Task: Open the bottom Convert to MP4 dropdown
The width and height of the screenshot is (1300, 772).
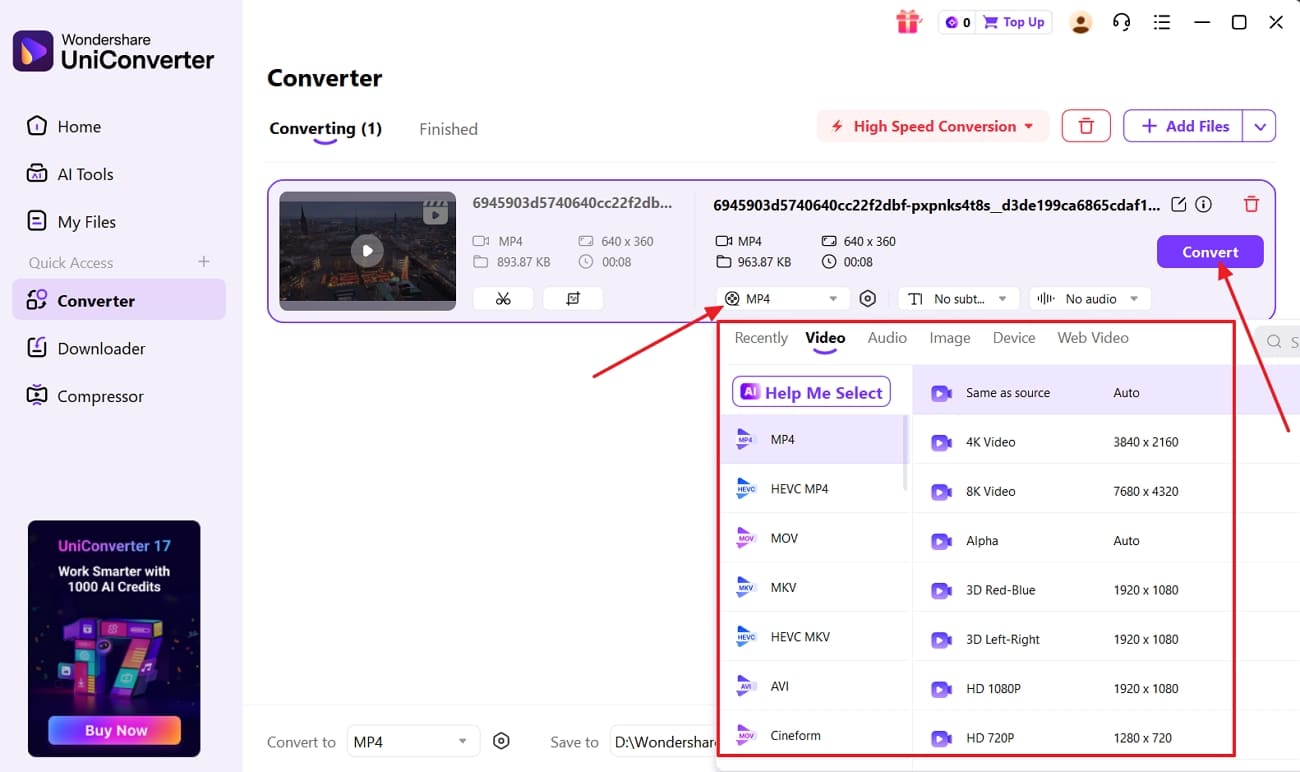Action: [x=413, y=741]
